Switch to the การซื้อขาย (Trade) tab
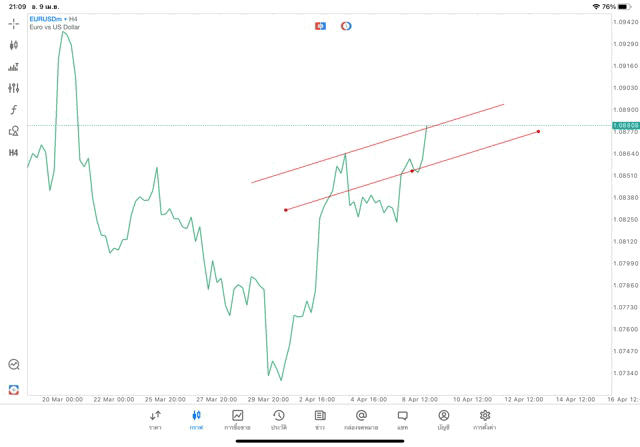640x447 pixels. click(x=237, y=419)
